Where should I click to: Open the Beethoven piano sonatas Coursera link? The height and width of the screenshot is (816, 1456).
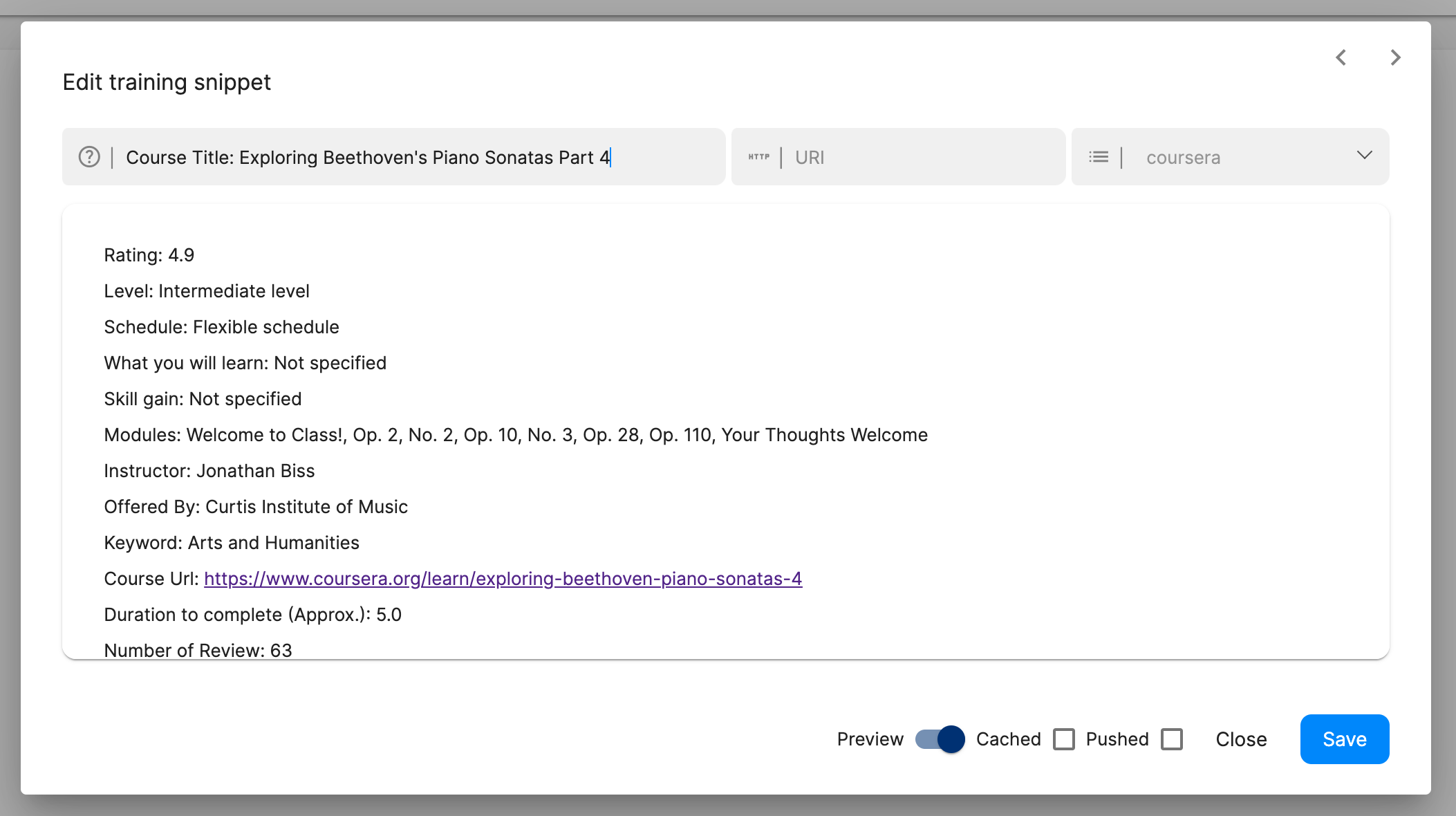tap(503, 579)
